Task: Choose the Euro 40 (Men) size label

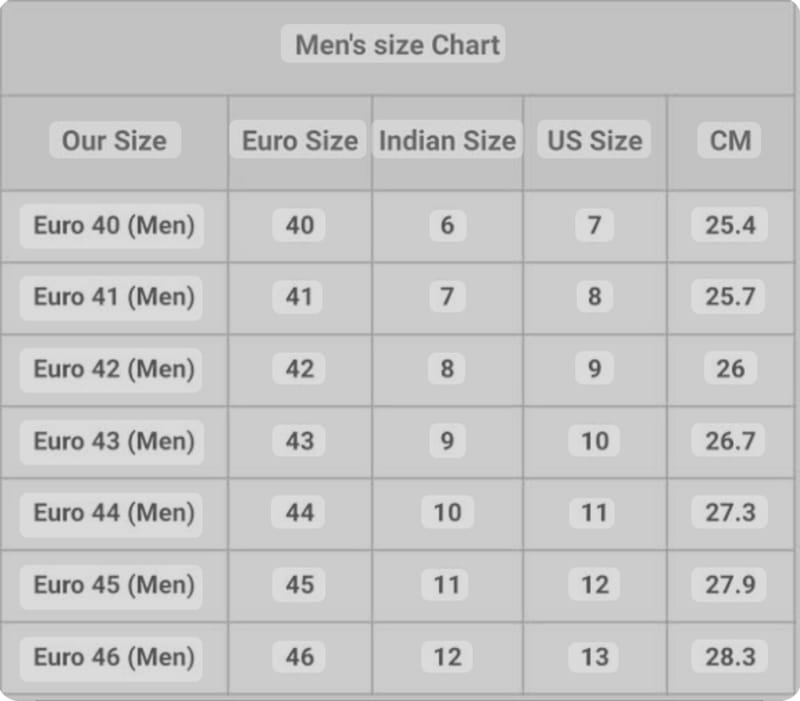Action: point(114,225)
